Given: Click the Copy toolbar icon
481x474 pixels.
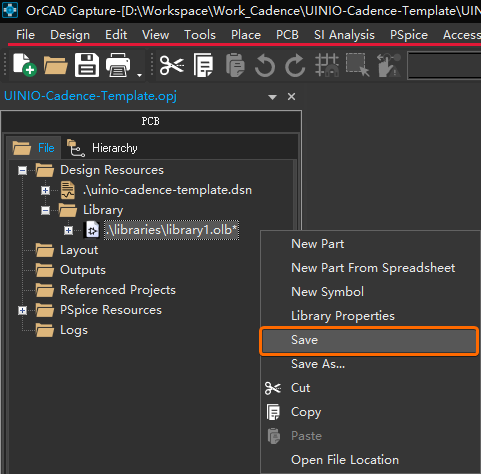Looking at the screenshot, I should (x=203, y=65).
